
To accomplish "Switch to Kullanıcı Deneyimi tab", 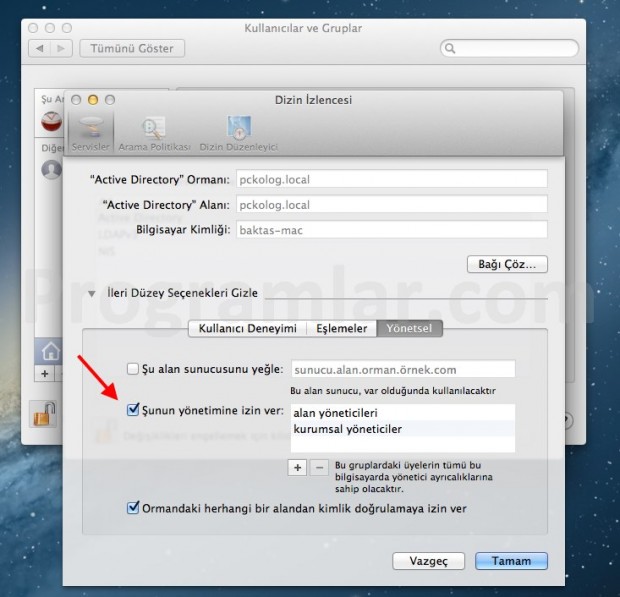I will point(248,329).
